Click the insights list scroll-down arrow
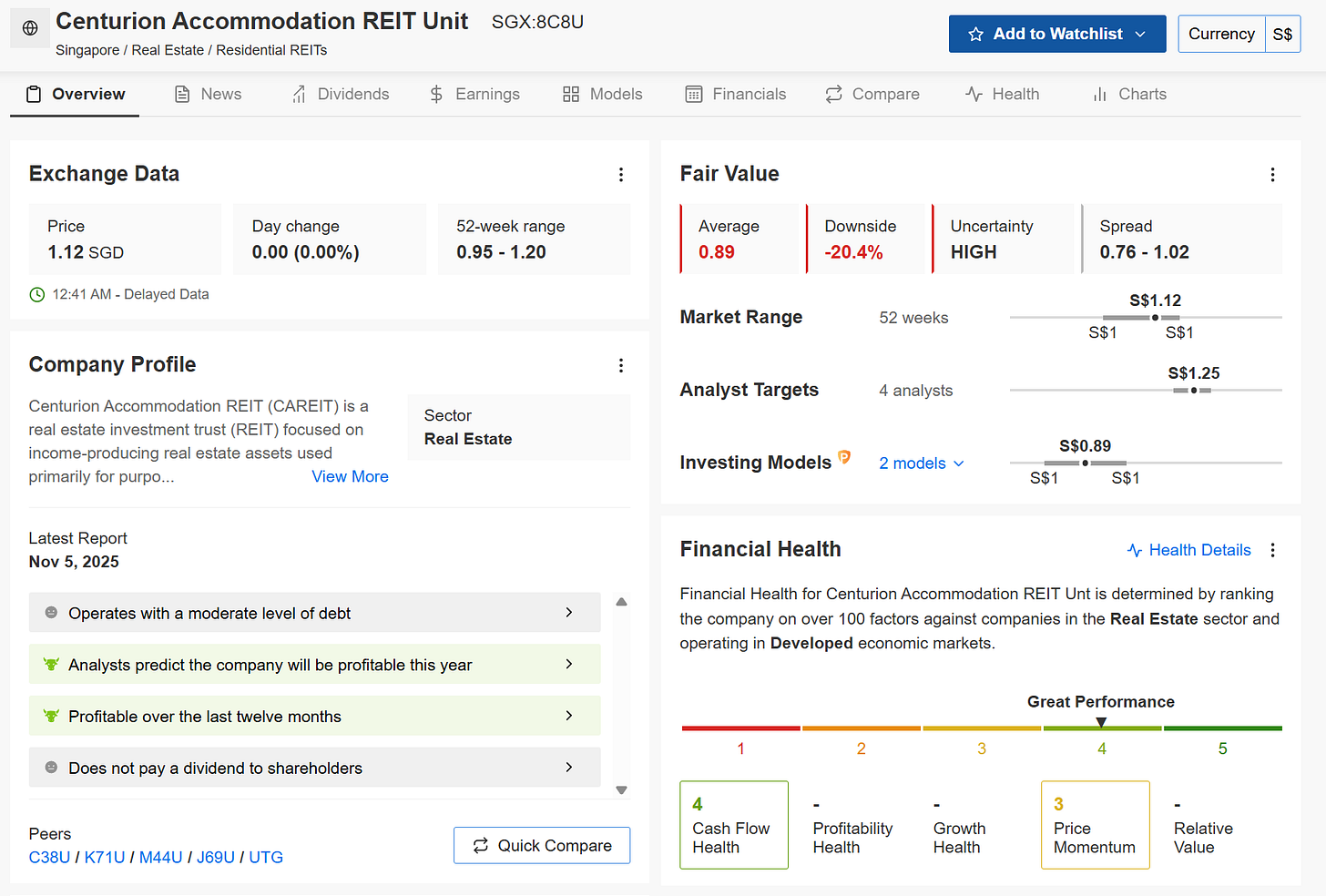Screen dimensions: 1326x896 coord(621,790)
